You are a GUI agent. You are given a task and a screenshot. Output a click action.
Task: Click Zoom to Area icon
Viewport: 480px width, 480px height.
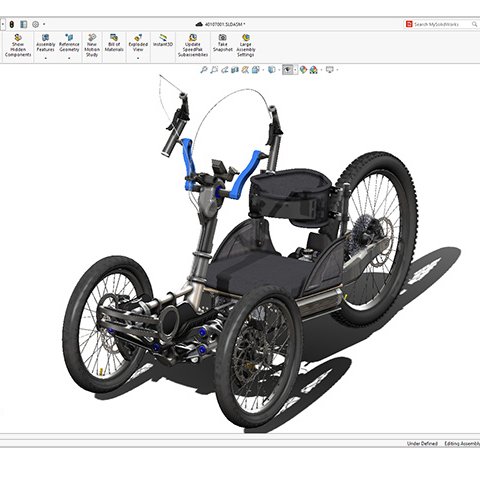214,70
